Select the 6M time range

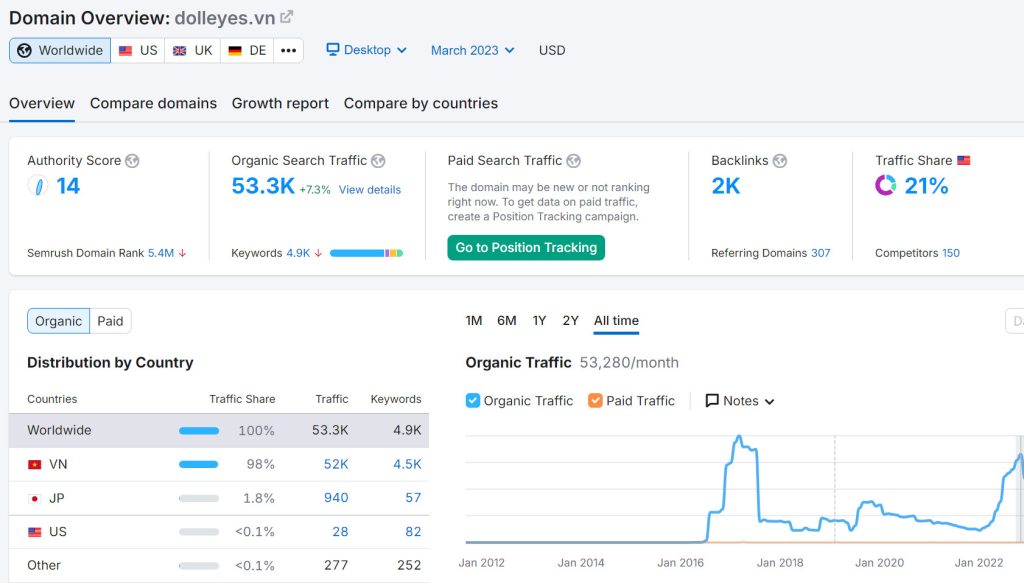[507, 321]
